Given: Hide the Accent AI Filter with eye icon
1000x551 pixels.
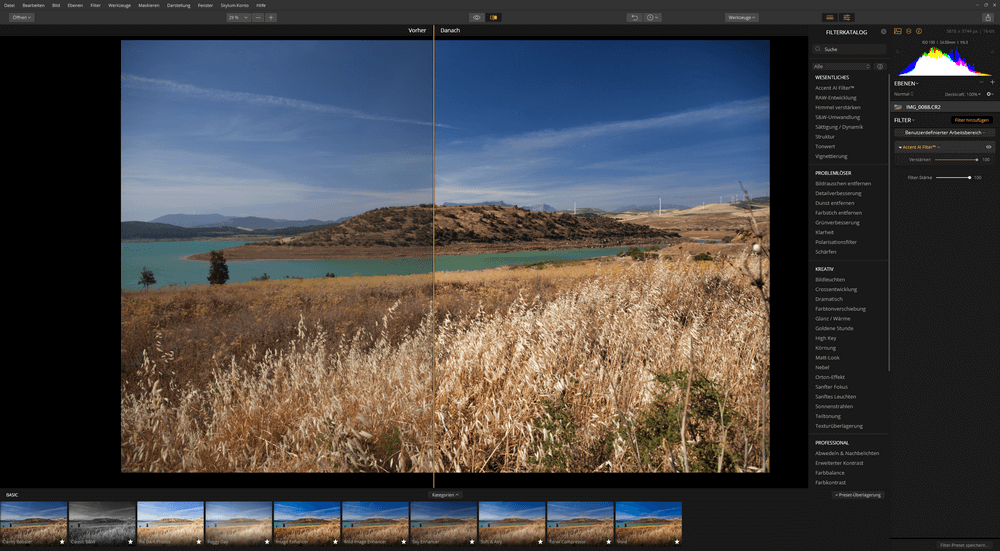Looking at the screenshot, I should click(989, 147).
